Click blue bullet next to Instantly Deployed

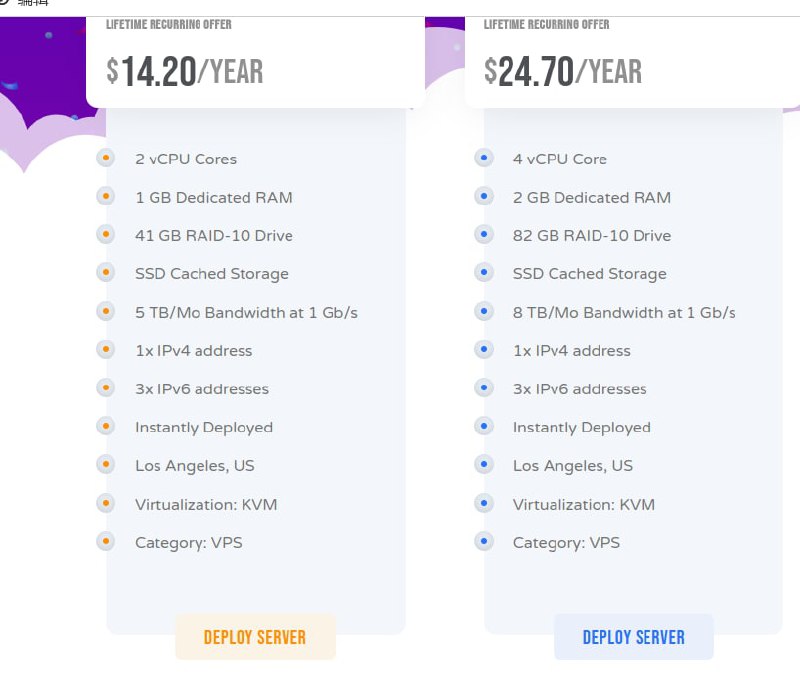click(484, 426)
